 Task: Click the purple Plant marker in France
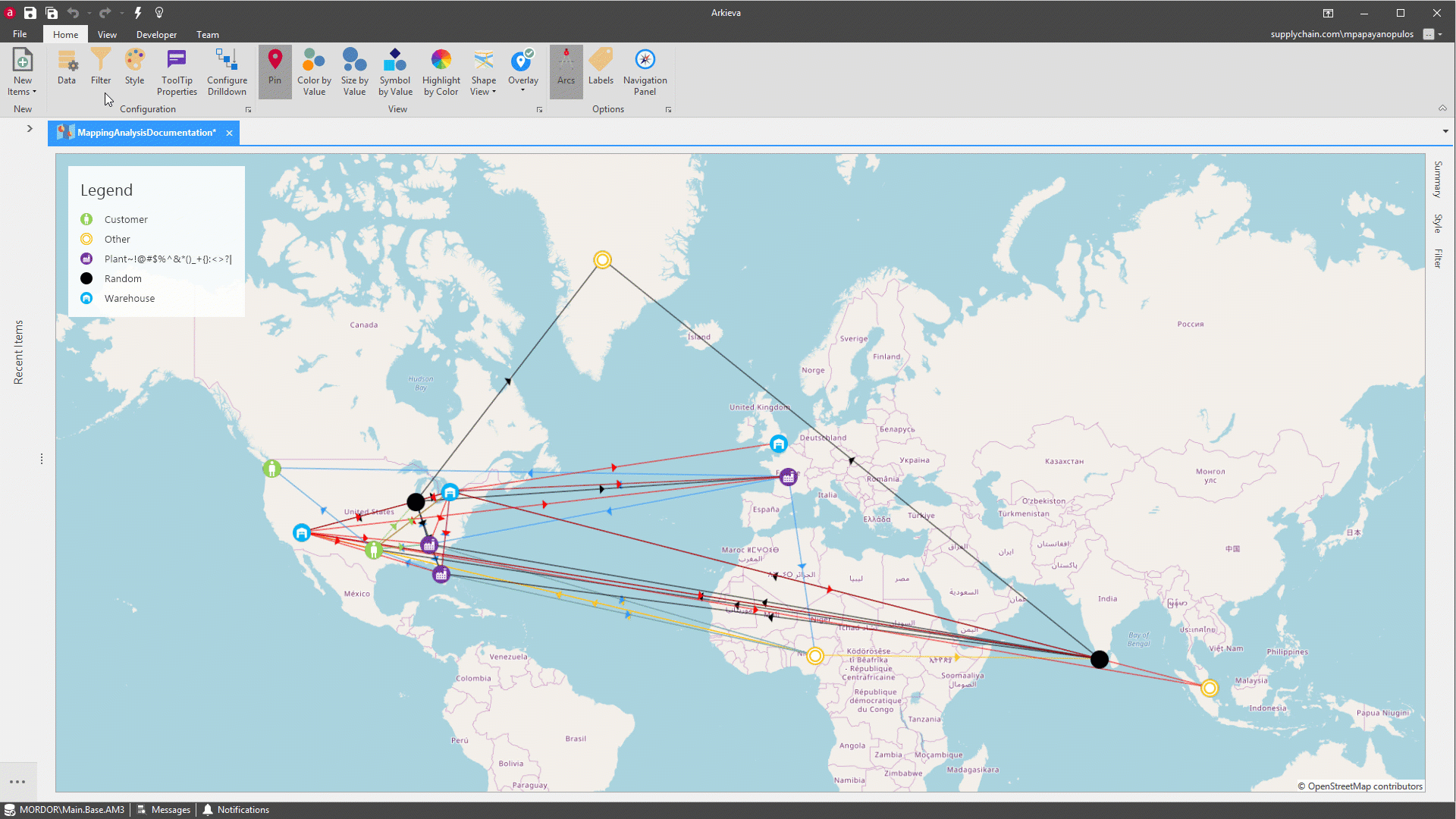788,477
